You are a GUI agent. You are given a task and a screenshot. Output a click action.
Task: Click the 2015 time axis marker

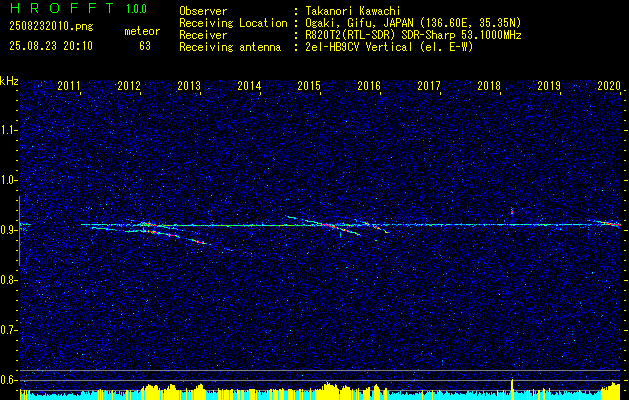coord(309,85)
